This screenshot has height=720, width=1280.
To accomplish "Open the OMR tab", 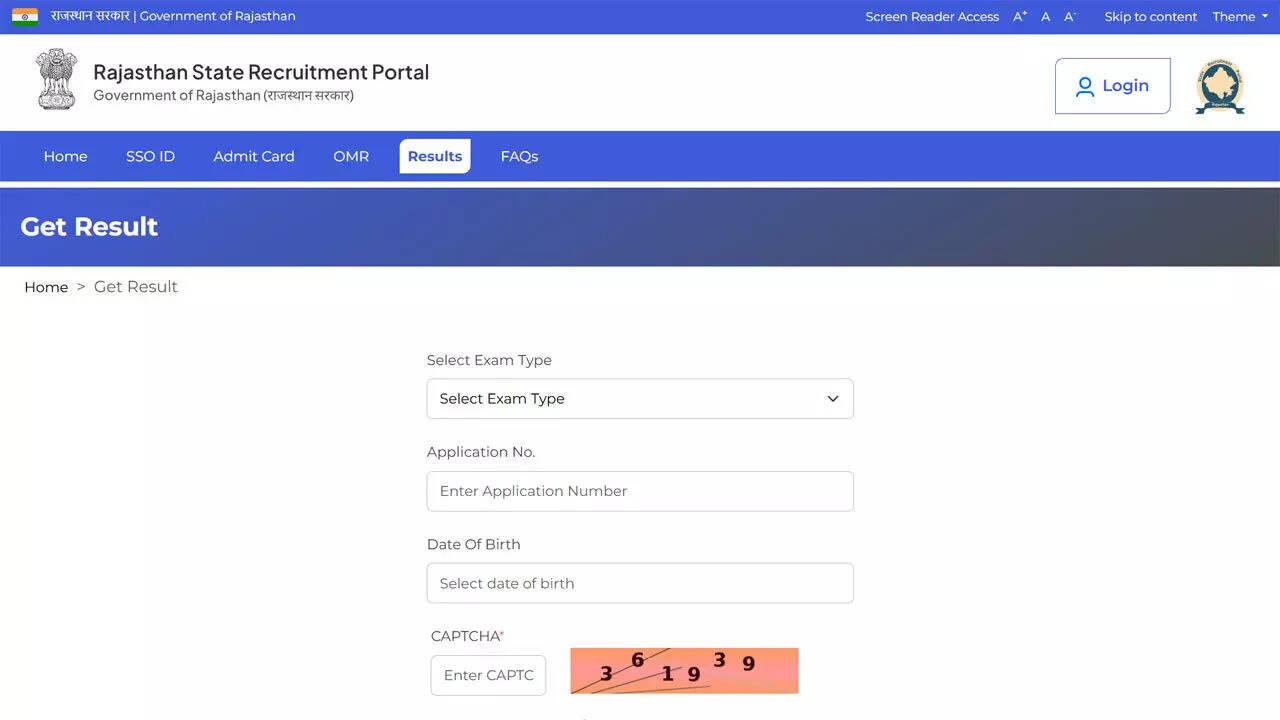I will 351,156.
